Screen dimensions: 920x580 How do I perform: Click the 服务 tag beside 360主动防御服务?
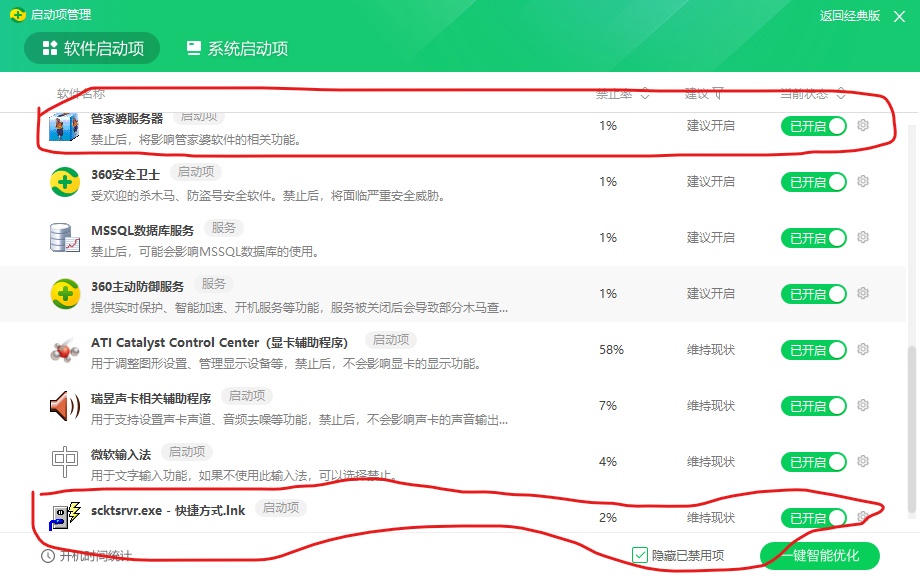pos(214,284)
